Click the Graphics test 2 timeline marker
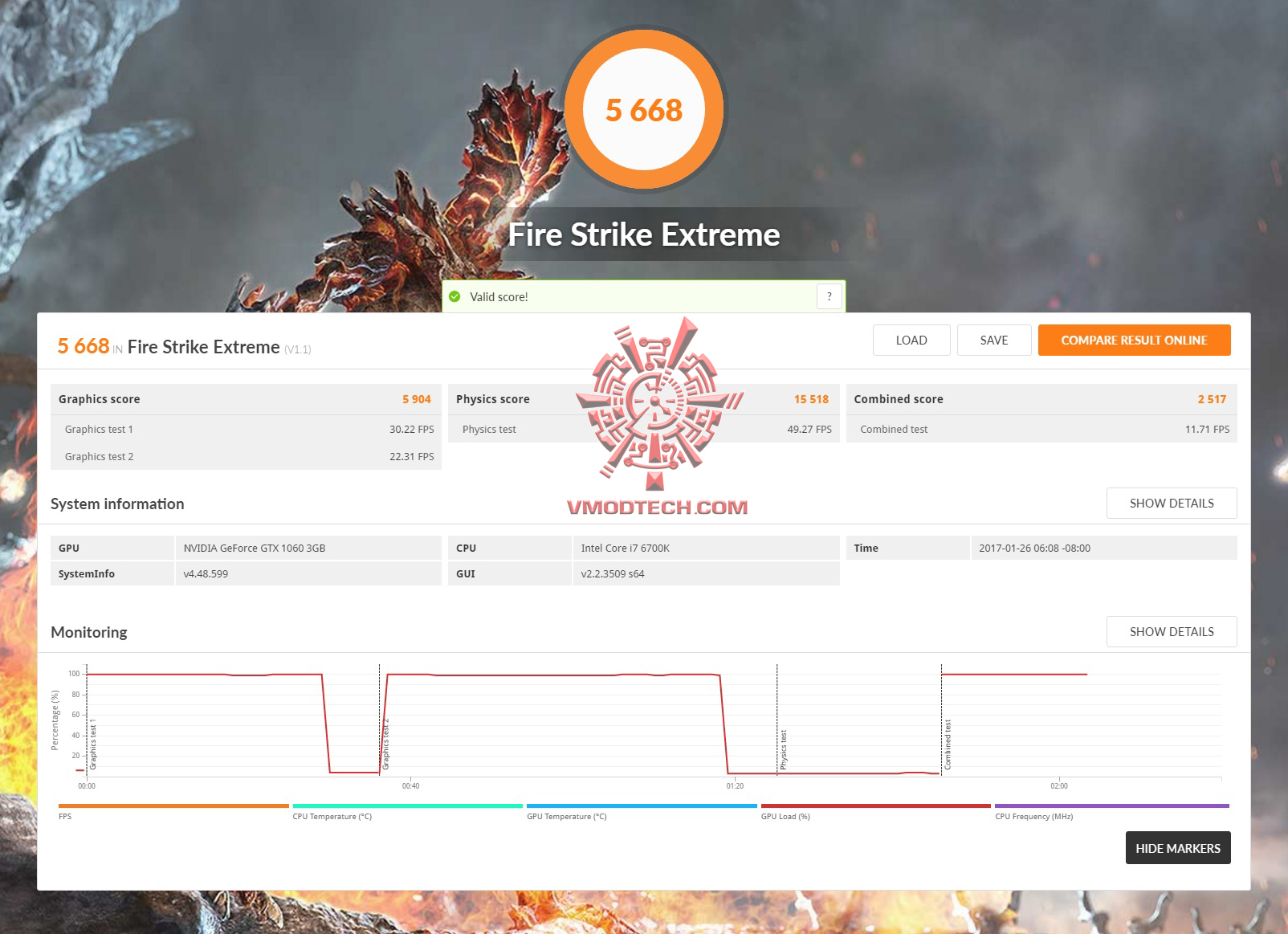 point(379,723)
